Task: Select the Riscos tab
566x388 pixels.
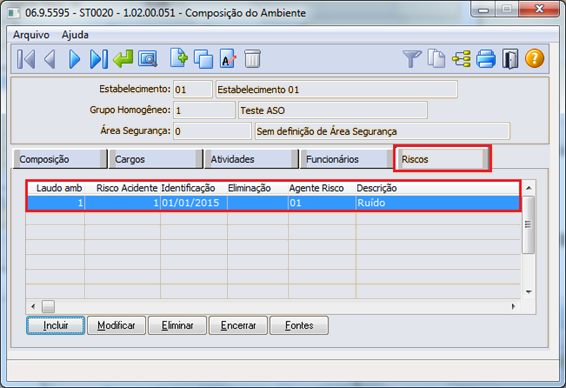Action: [442, 159]
